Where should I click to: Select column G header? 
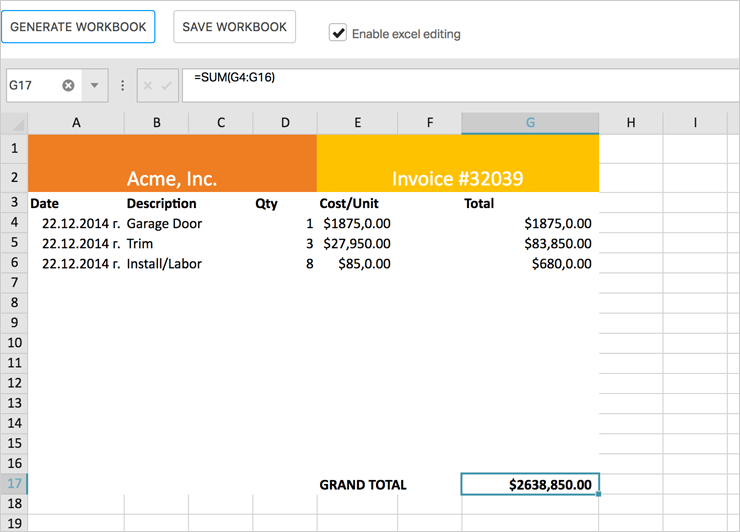point(530,123)
